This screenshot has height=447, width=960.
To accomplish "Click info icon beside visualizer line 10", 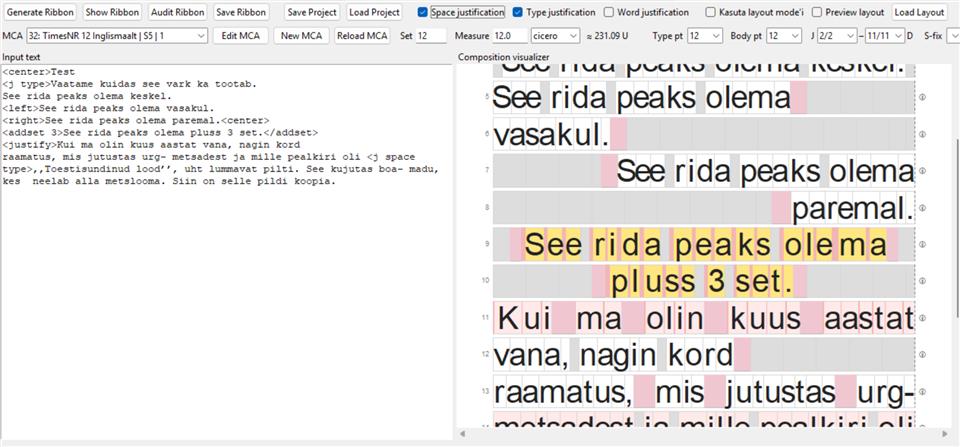I will (x=922, y=281).
